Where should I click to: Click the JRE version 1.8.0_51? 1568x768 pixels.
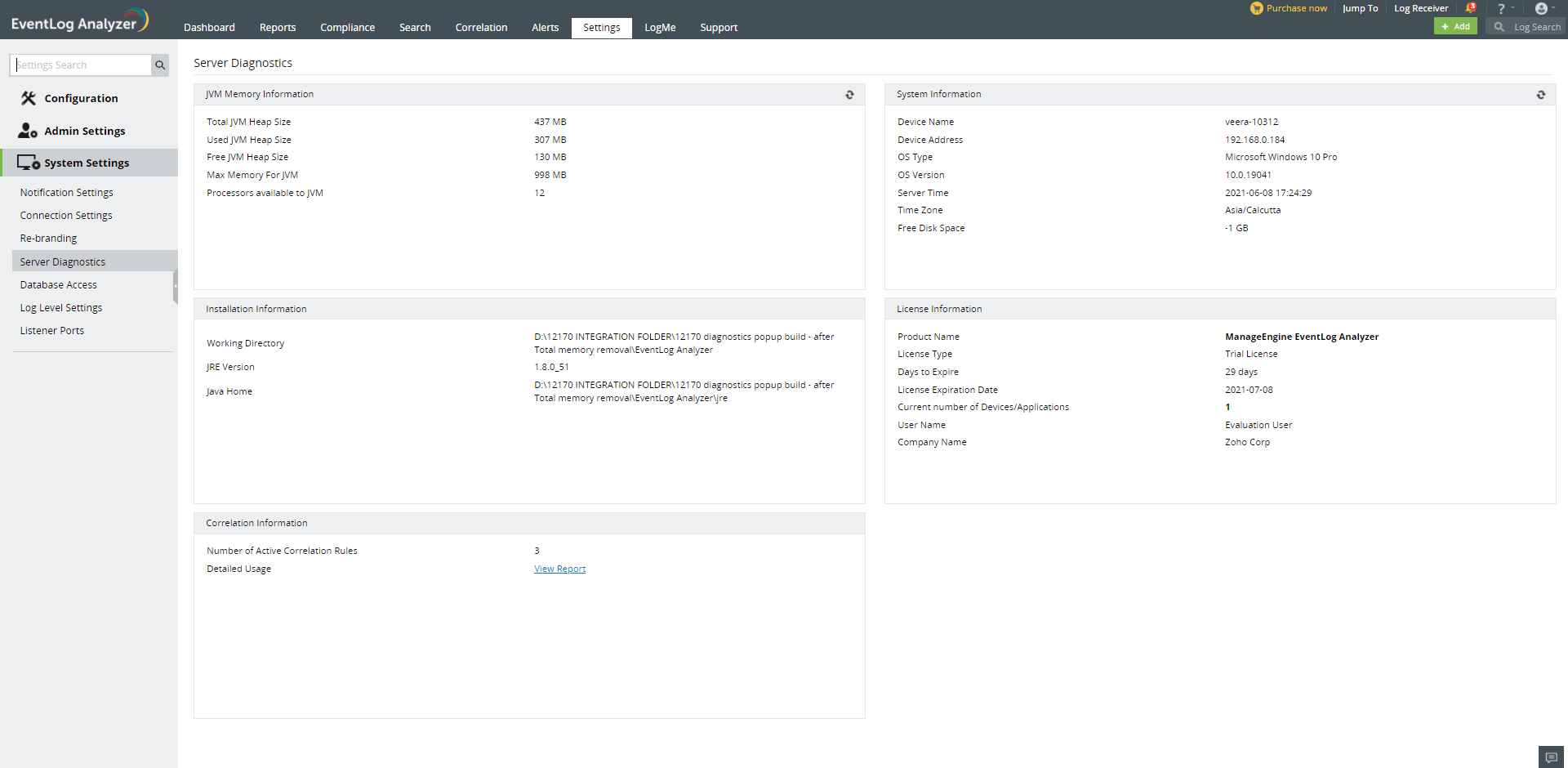point(551,368)
